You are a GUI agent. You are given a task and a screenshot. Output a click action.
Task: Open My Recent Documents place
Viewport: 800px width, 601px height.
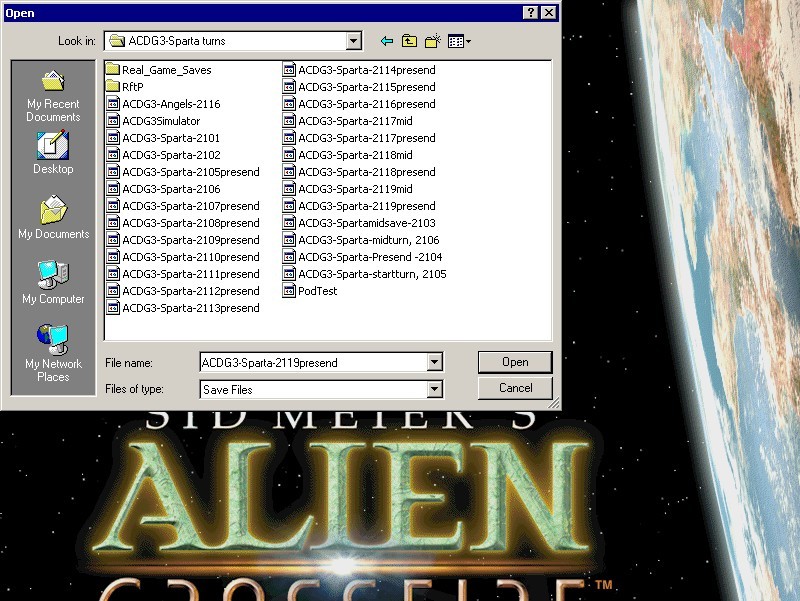53,95
